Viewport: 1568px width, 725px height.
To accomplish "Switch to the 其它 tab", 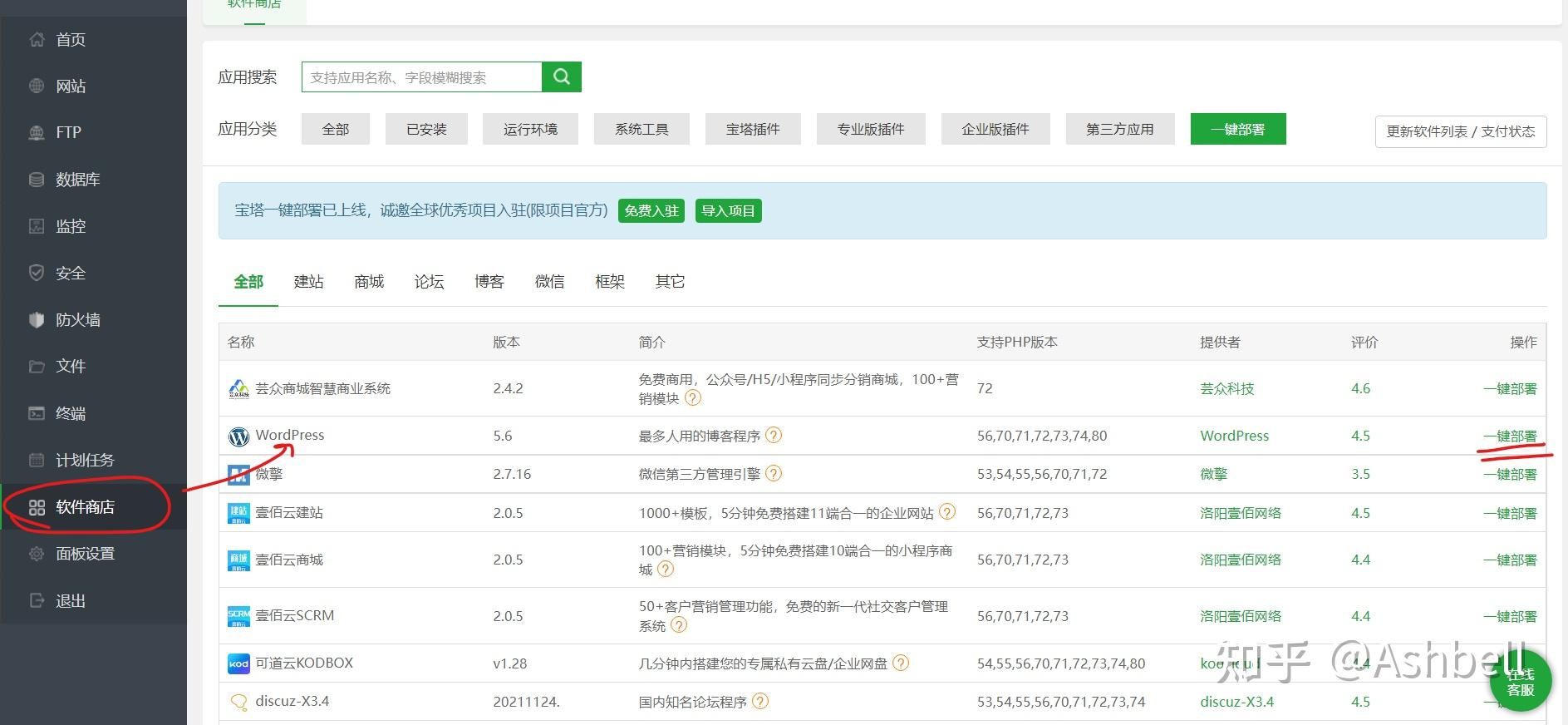I will 670,282.
